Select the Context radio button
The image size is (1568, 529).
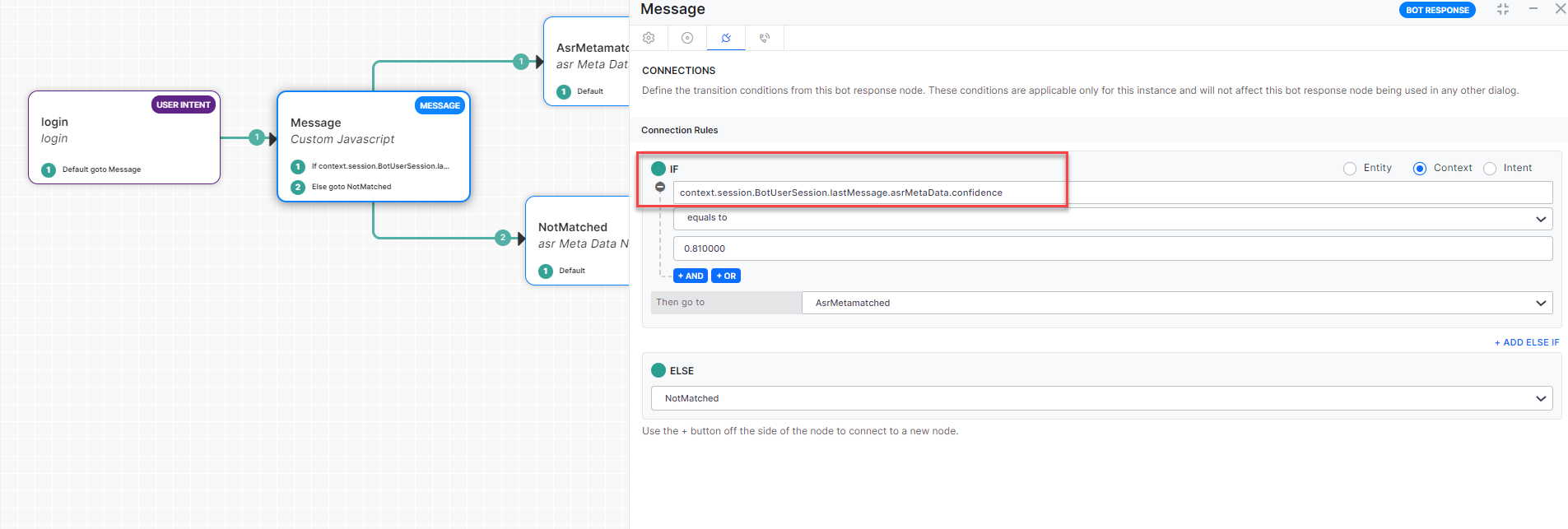click(x=1420, y=169)
